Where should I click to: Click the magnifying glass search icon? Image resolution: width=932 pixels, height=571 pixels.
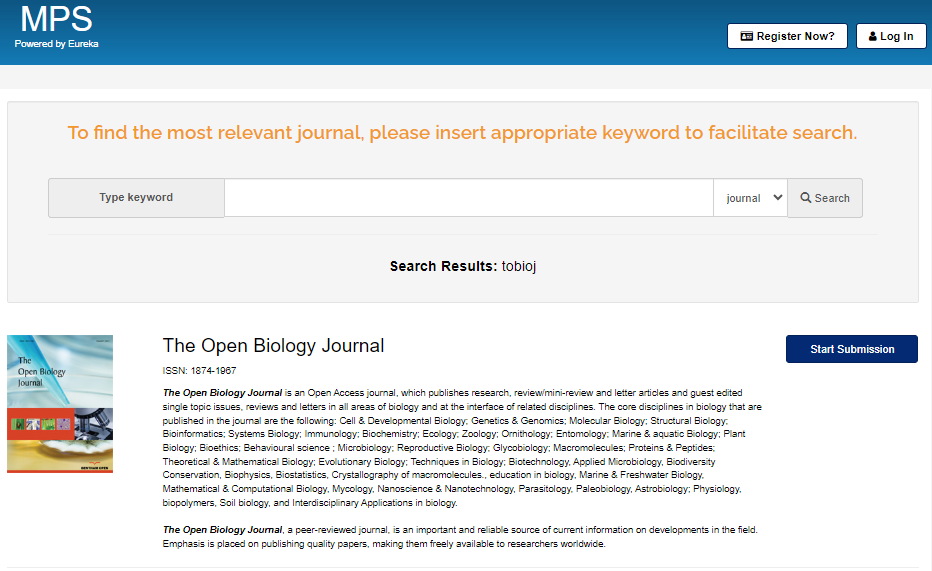pos(806,198)
